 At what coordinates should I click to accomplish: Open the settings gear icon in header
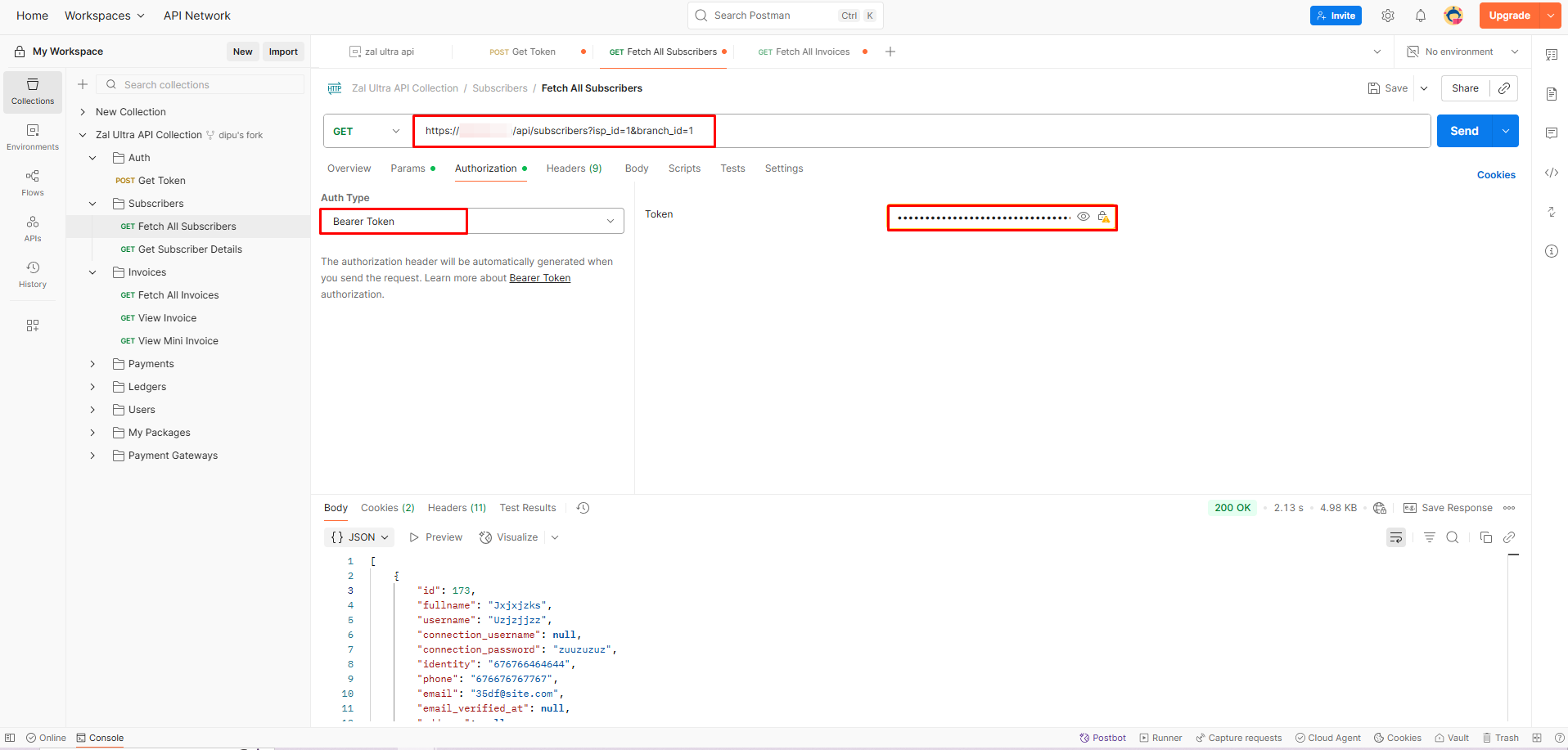1388,16
